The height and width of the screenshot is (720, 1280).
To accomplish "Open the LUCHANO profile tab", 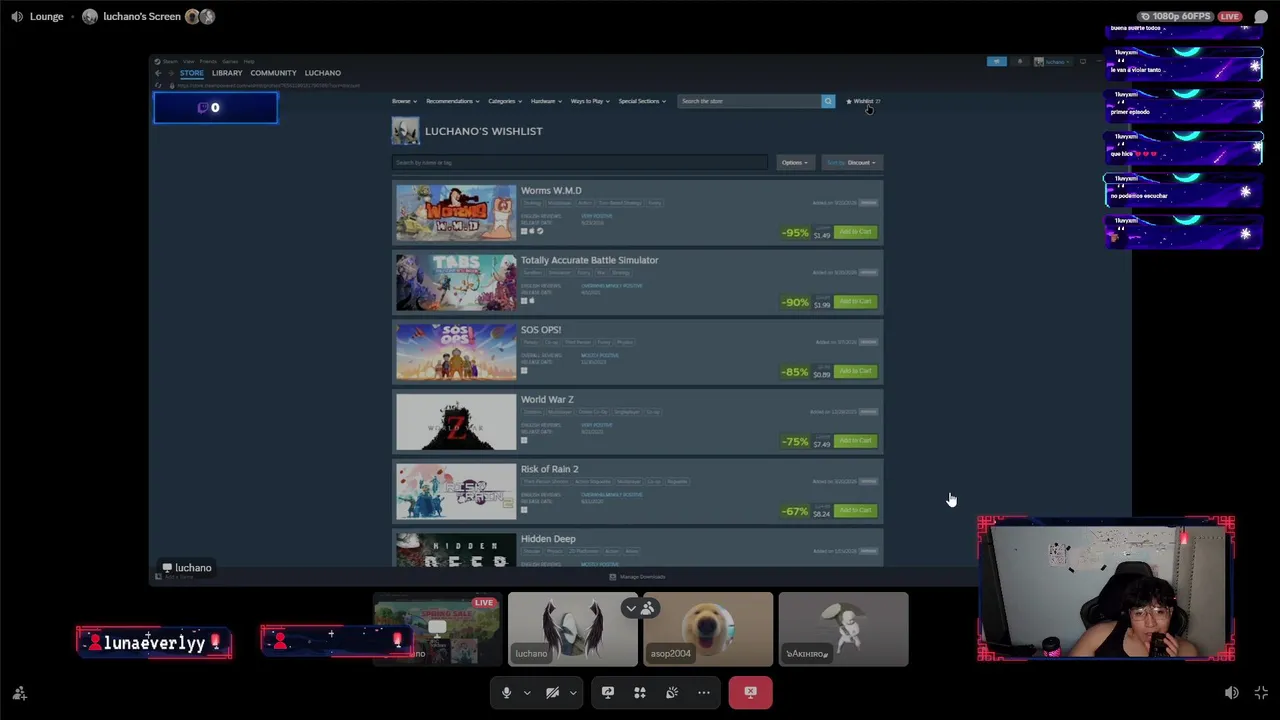I will 323,73.
